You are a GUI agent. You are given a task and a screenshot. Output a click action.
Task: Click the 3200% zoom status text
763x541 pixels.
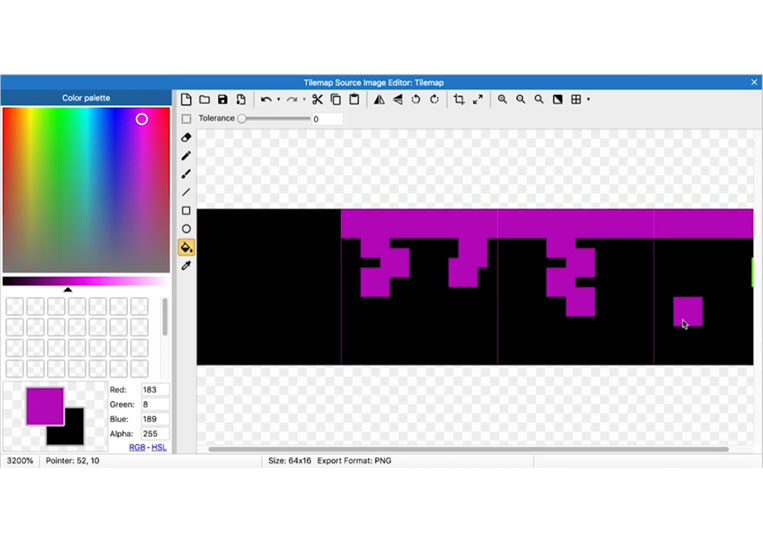point(20,461)
